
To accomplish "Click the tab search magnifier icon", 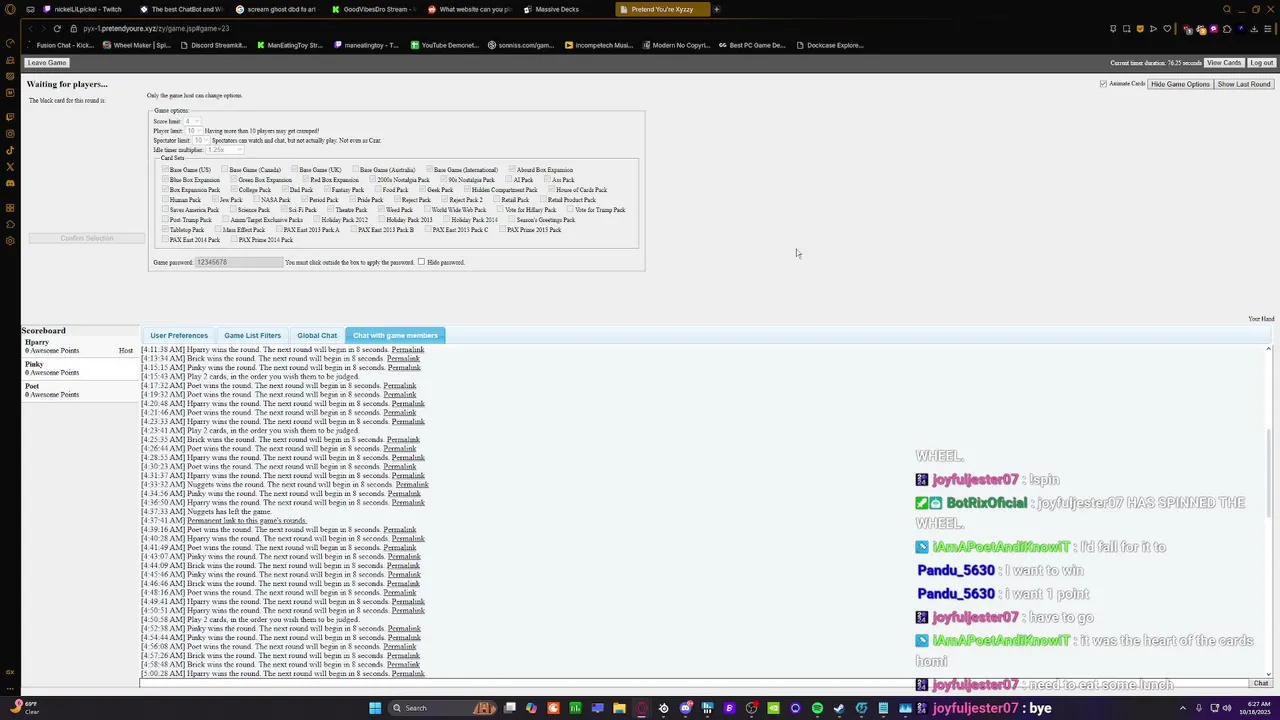I will [x=1227, y=9].
